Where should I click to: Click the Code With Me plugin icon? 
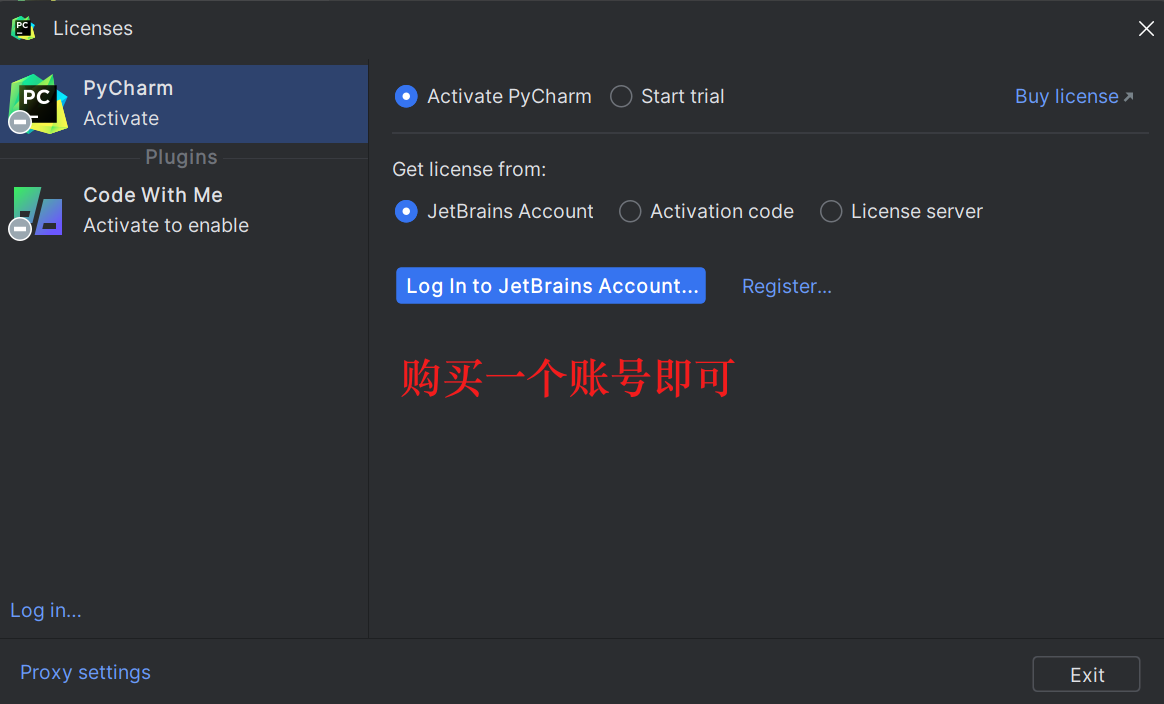tap(38, 211)
